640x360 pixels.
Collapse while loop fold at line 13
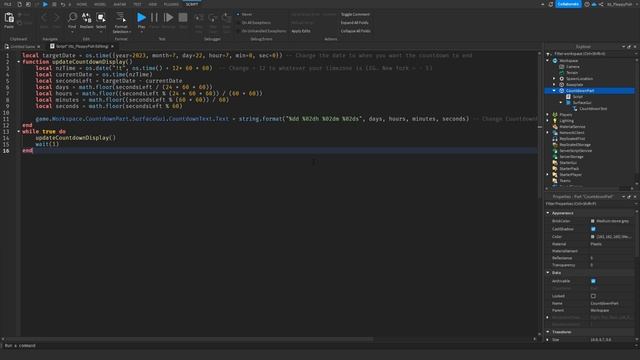[18, 131]
